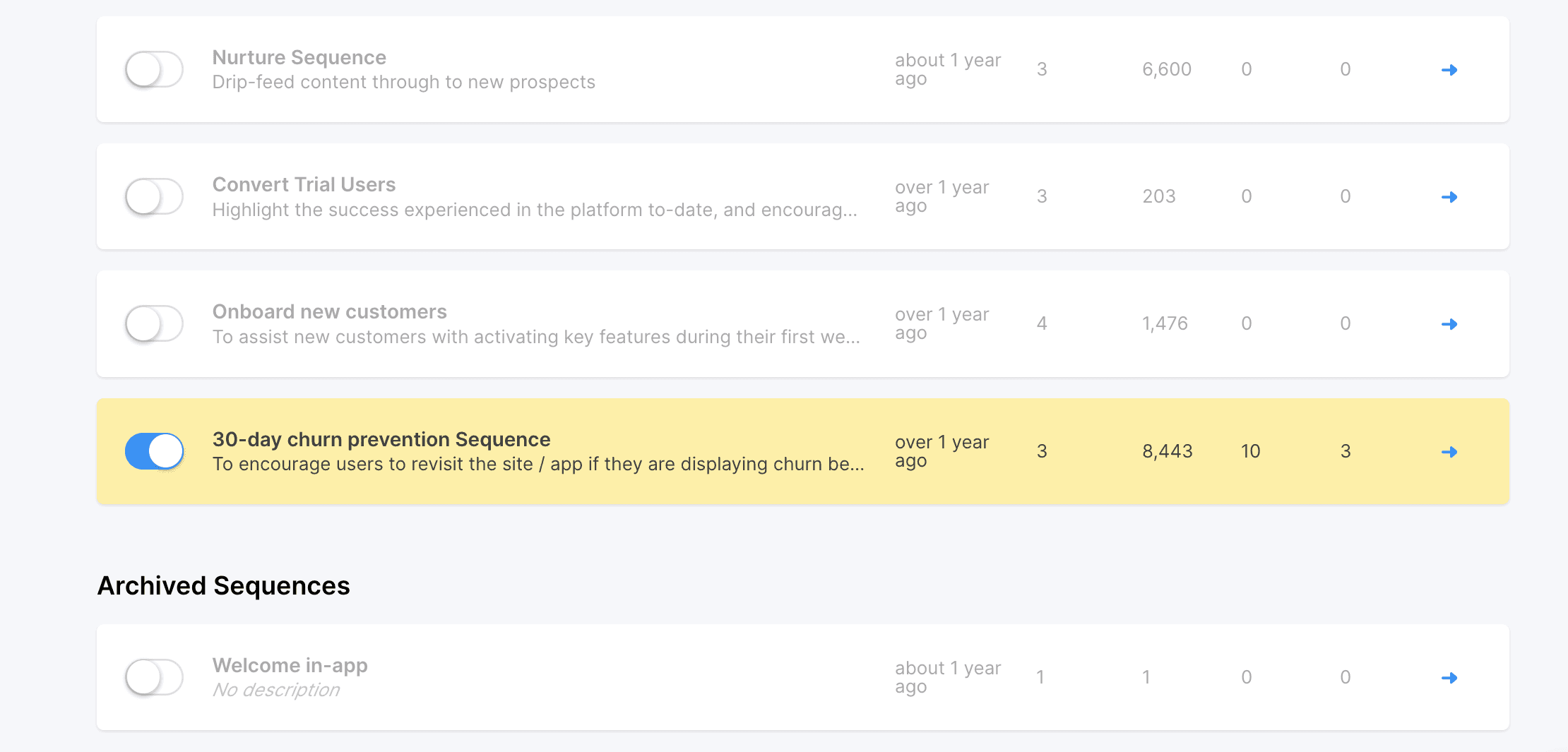Viewport: 1568px width, 752px height.
Task: Open the Nurture Sequence title link
Action: 299,57
